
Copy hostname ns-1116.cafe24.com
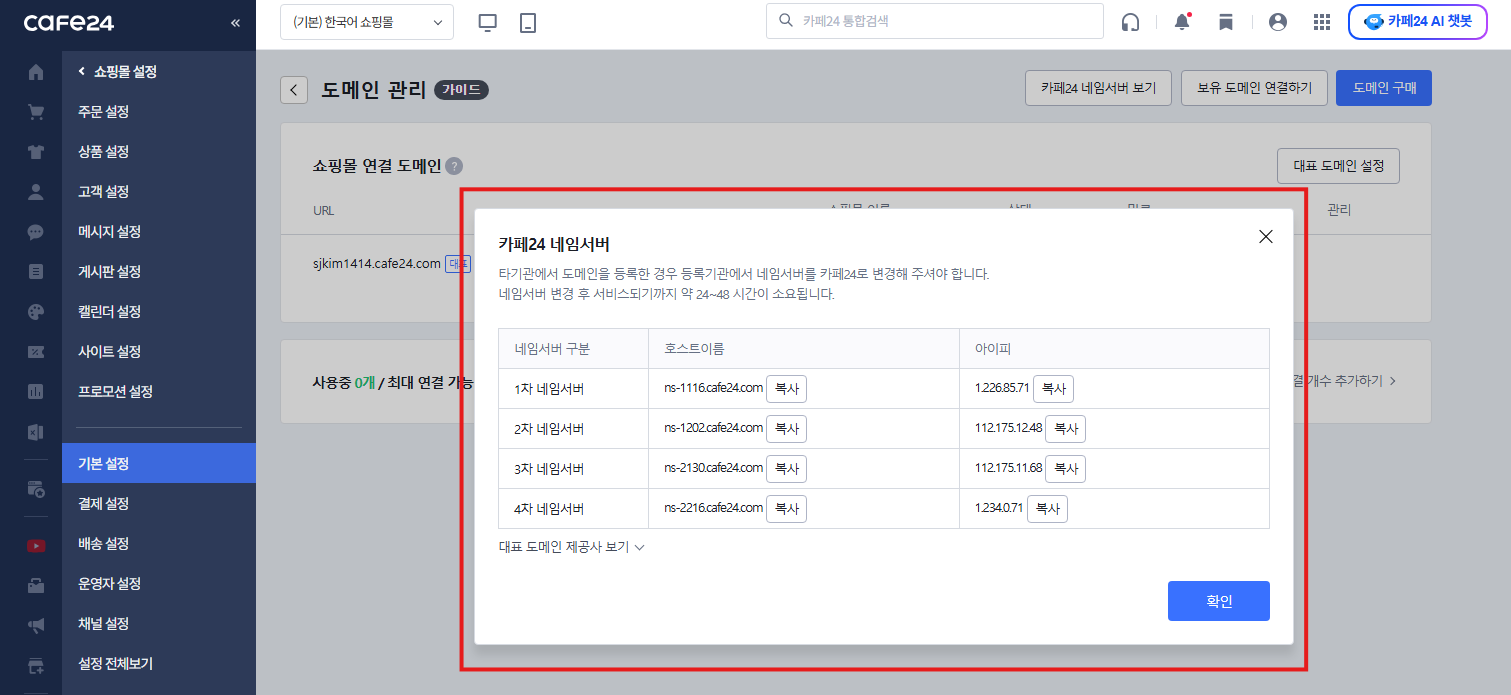[x=786, y=389]
